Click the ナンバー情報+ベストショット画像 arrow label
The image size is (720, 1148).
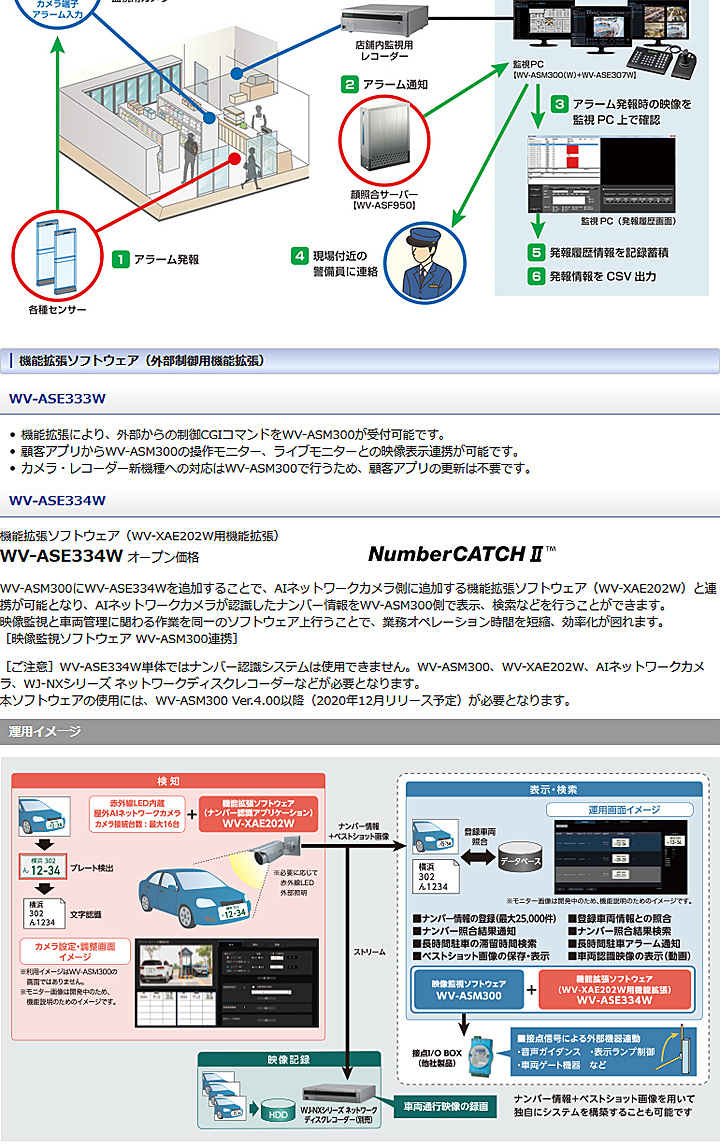(x=359, y=831)
